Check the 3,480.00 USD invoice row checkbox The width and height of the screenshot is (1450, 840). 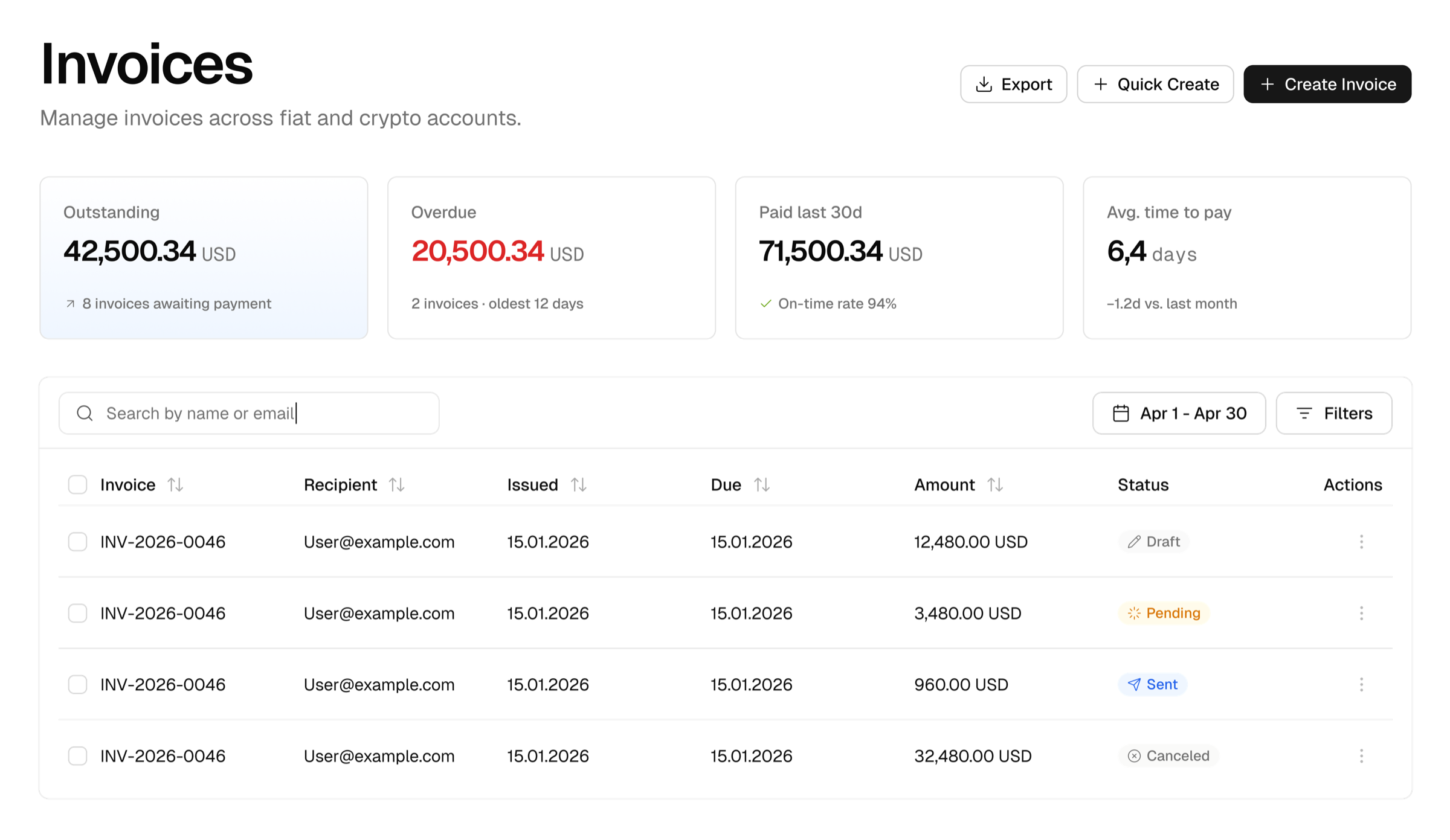(77, 613)
